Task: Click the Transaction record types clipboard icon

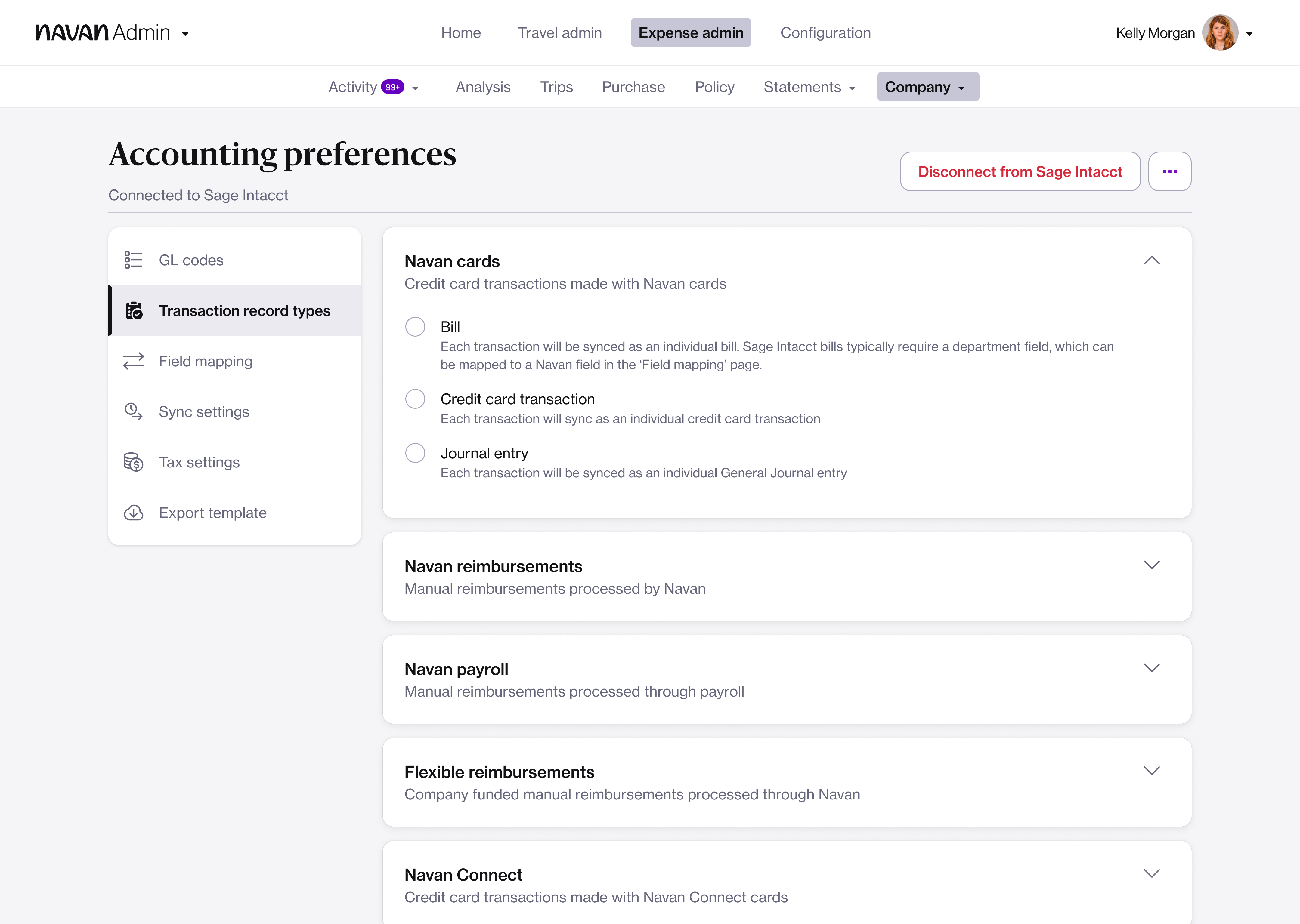Action: [x=134, y=311]
